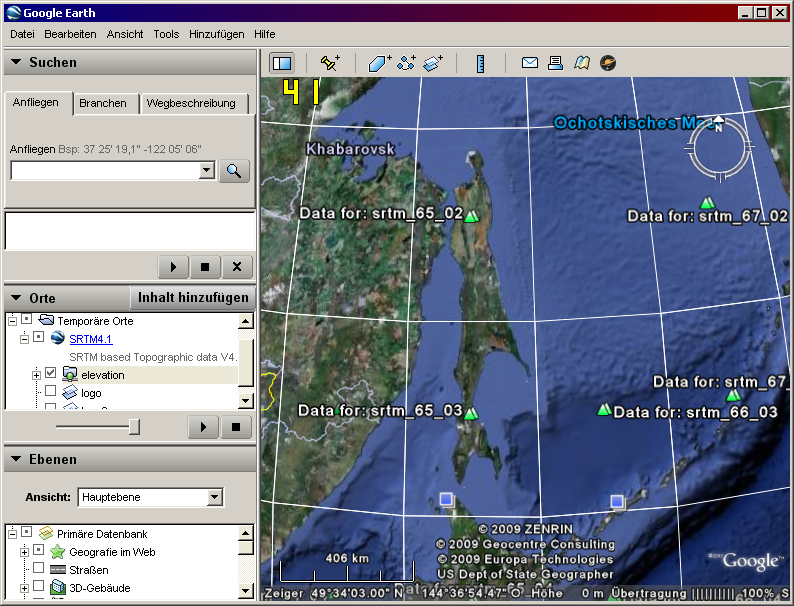Click the print icon in toolbar
The image size is (794, 606).
tap(555, 63)
